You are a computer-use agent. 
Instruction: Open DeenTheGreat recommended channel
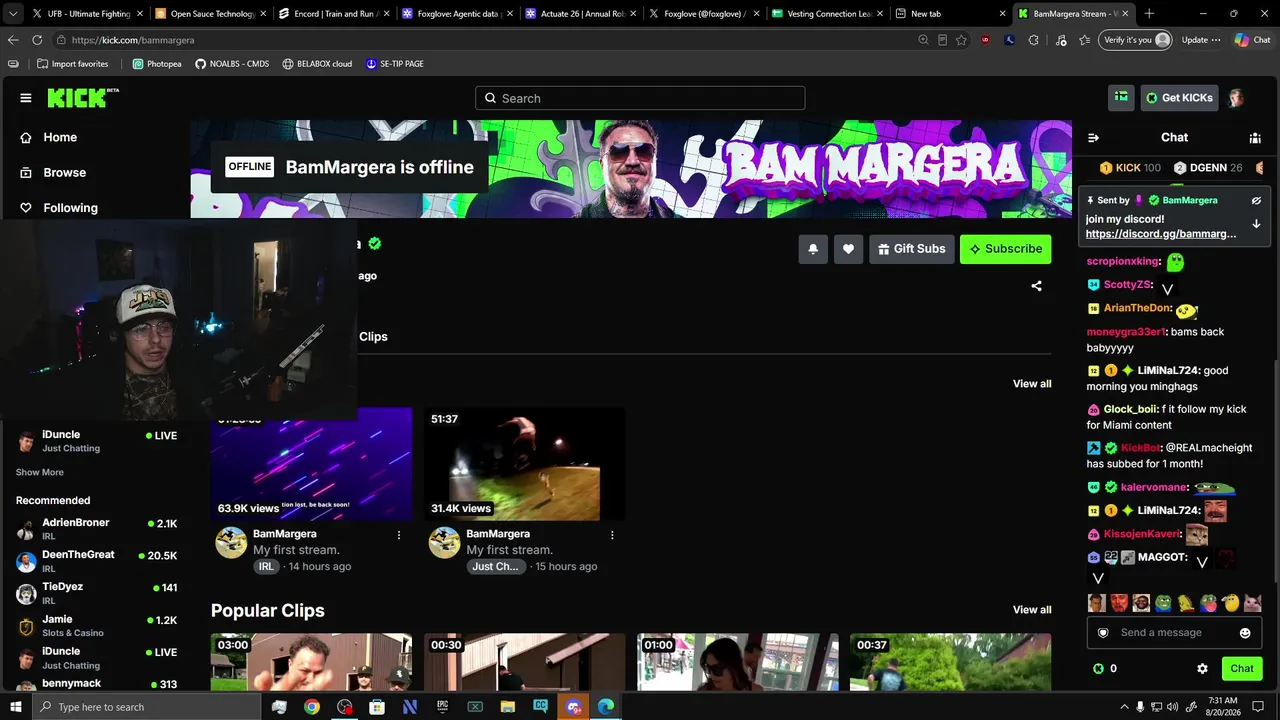[95, 561]
